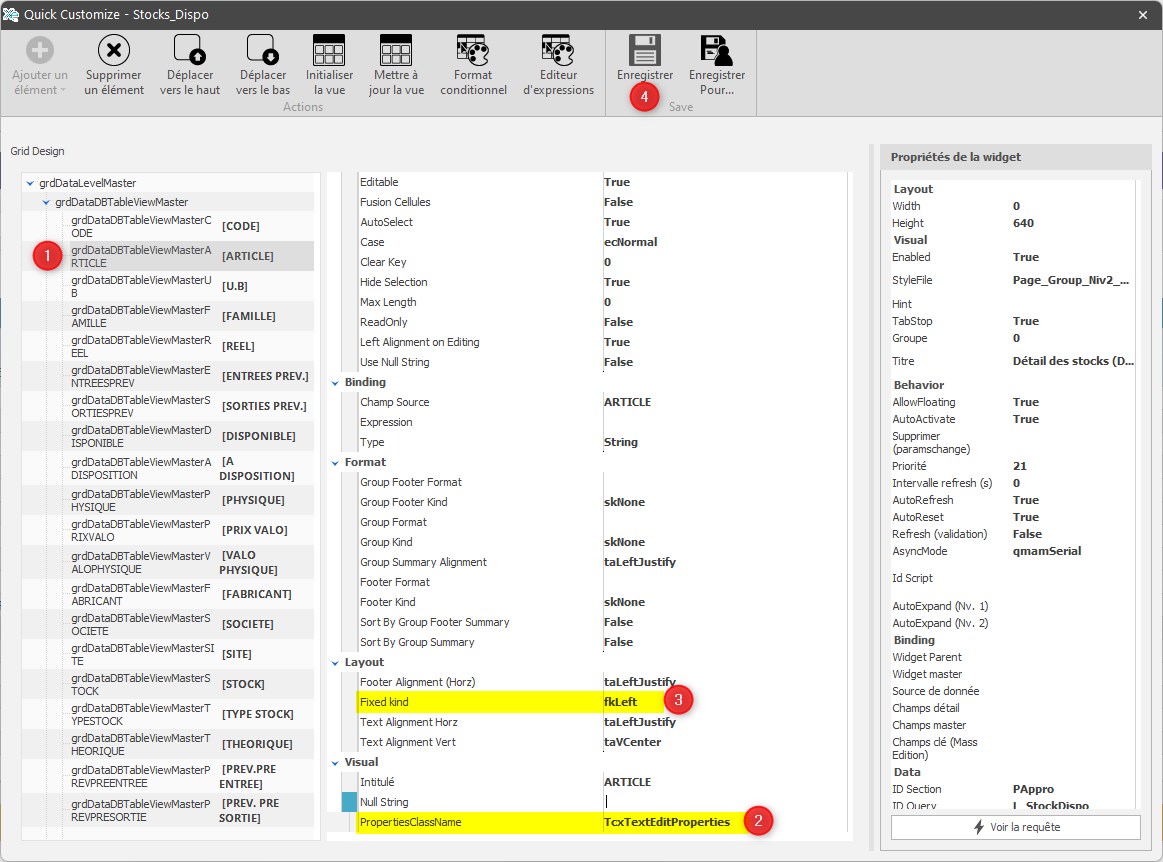1163x862 pixels.
Task: Collapse the Format property section
Action: 335,462
